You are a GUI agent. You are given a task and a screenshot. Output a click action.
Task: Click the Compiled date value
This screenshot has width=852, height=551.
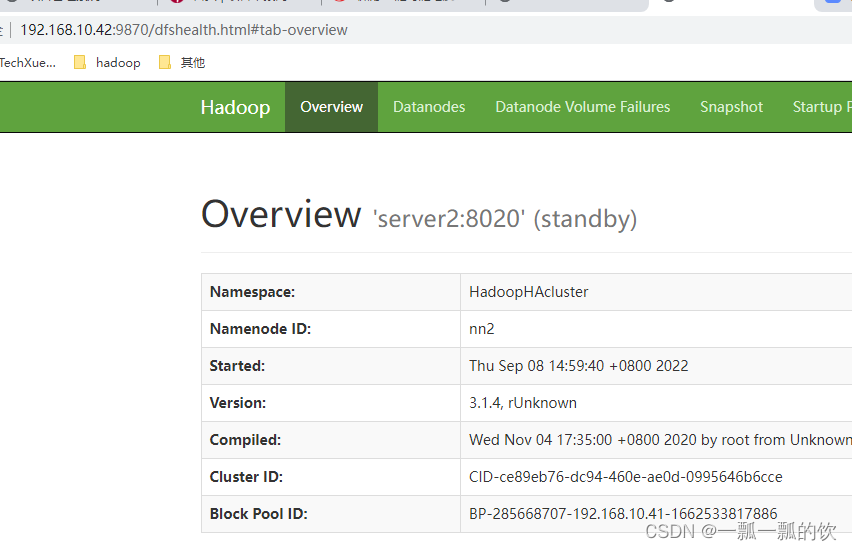tap(660, 440)
